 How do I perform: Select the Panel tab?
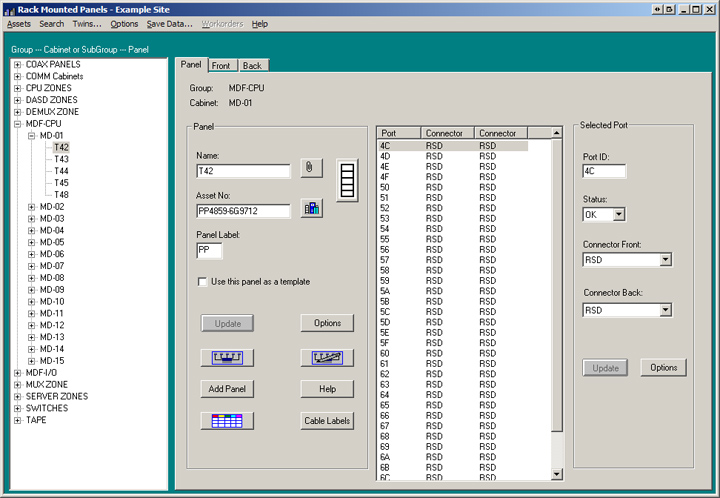[x=191, y=65]
